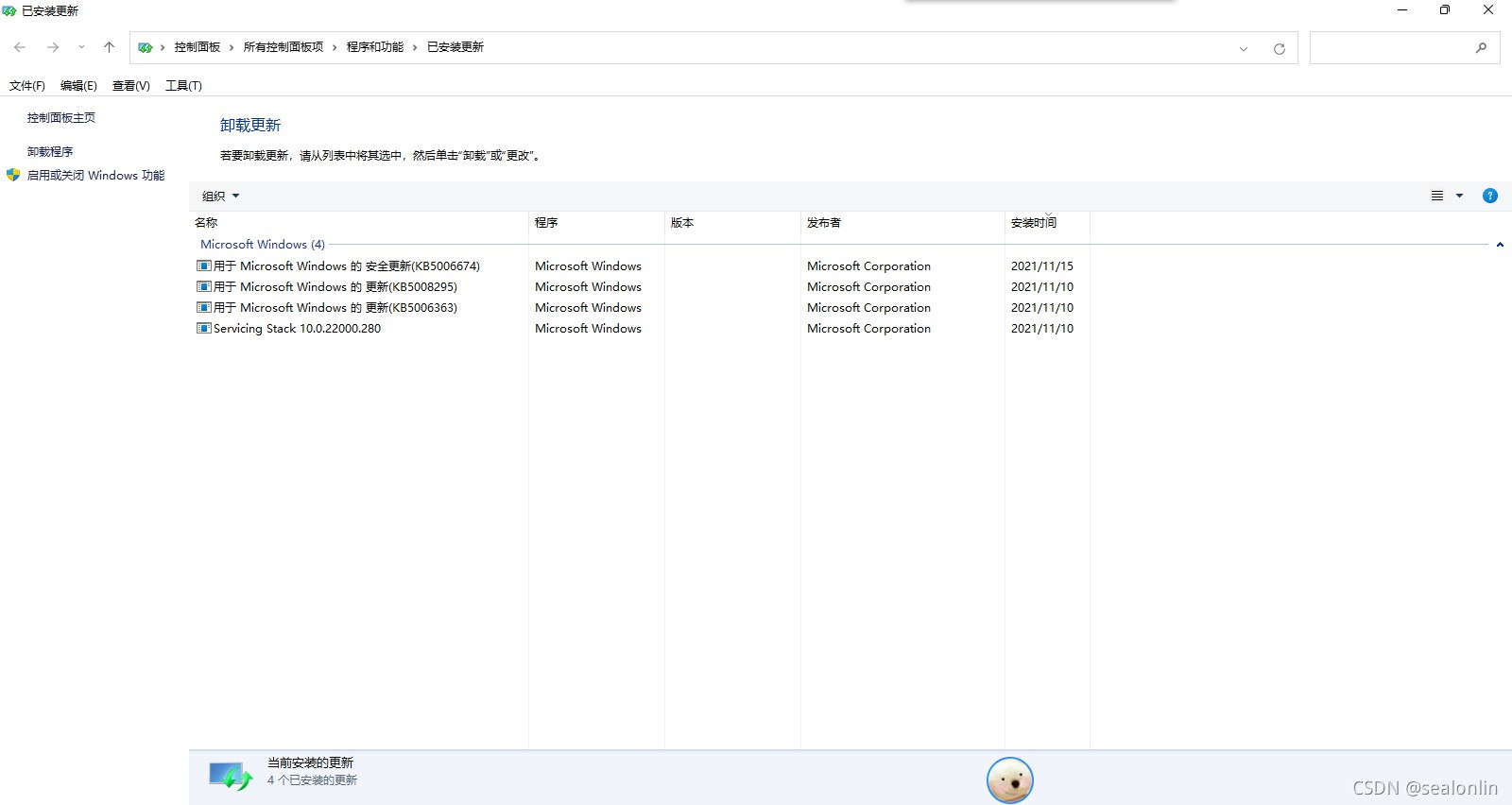Screen dimensions: 1512x805
Task: Close the 已安装更新 window
Action: [x=1488, y=10]
